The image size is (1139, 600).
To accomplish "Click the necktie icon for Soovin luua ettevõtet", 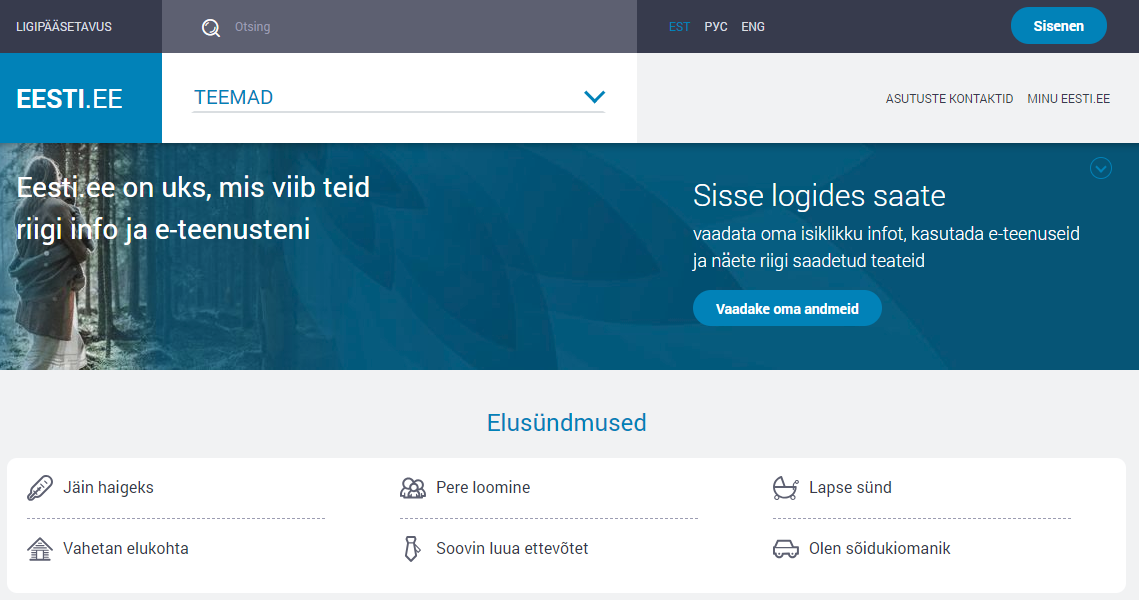I will (x=410, y=547).
